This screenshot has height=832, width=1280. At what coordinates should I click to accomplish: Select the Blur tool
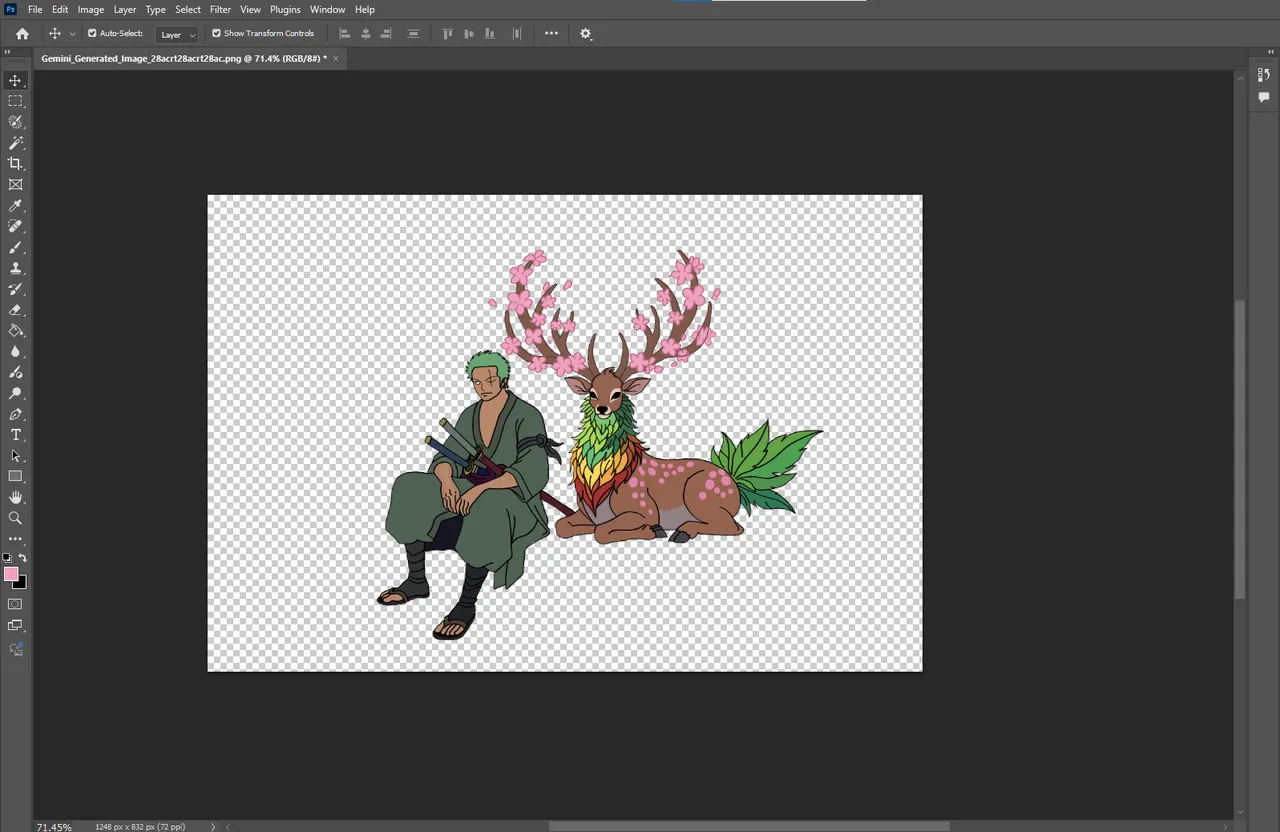(15, 351)
